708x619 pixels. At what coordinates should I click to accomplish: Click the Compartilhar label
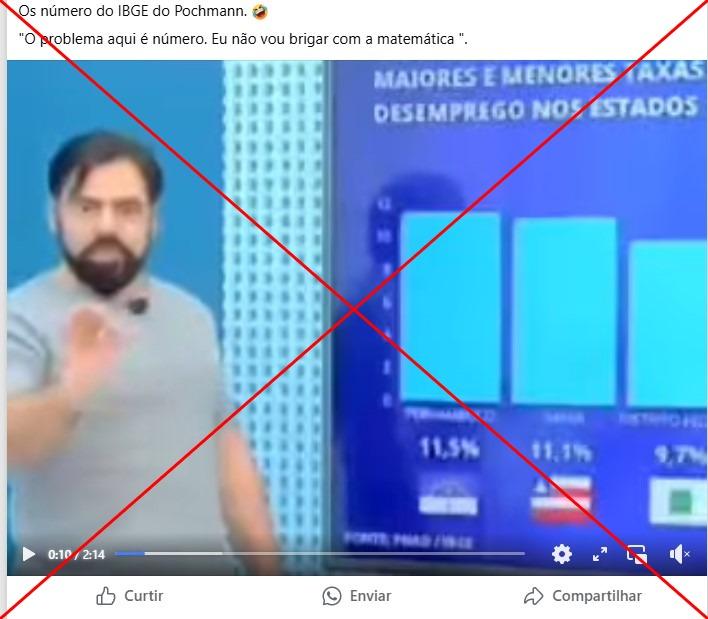click(597, 596)
